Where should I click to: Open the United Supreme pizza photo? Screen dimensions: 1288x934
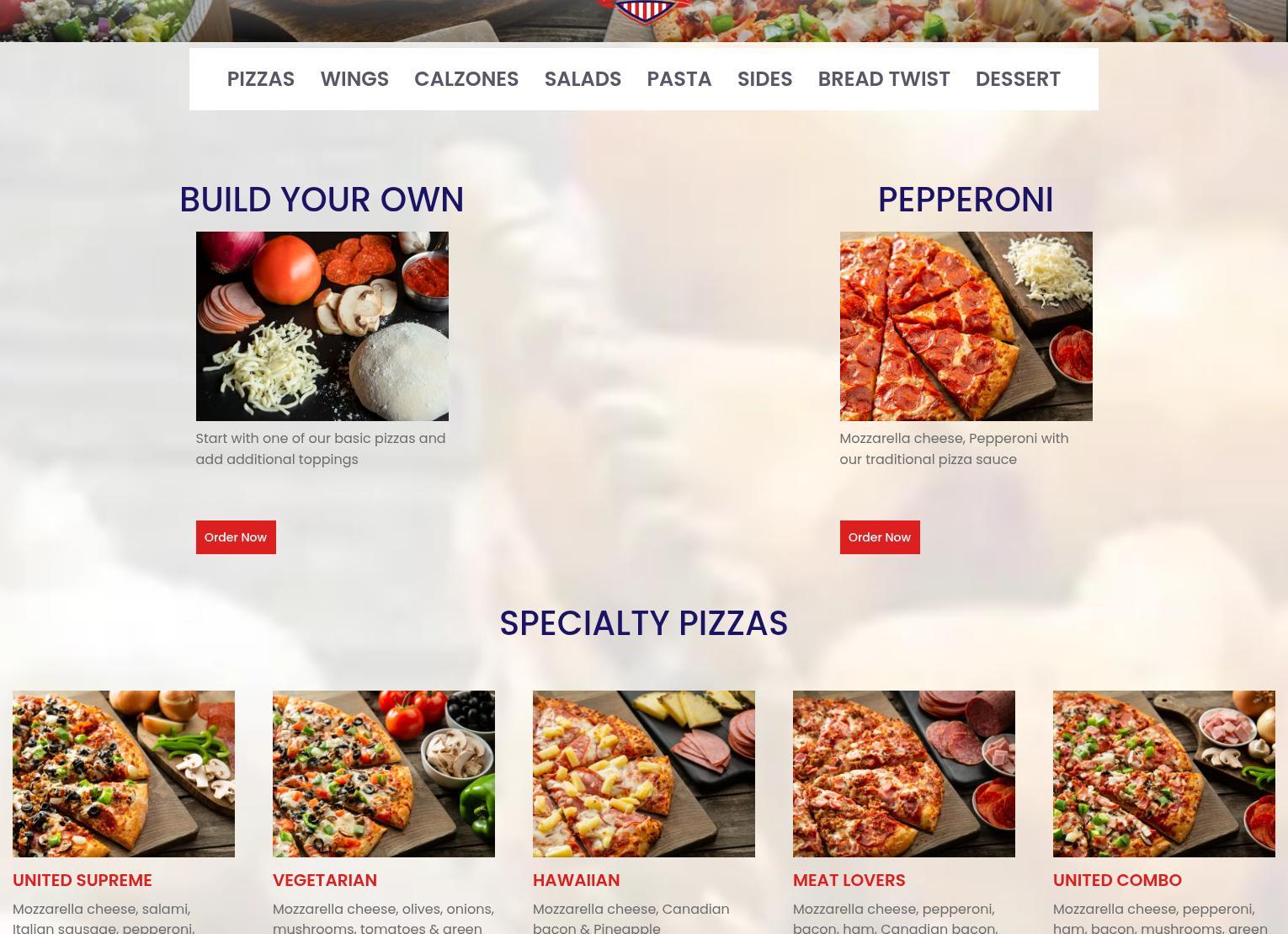click(124, 774)
